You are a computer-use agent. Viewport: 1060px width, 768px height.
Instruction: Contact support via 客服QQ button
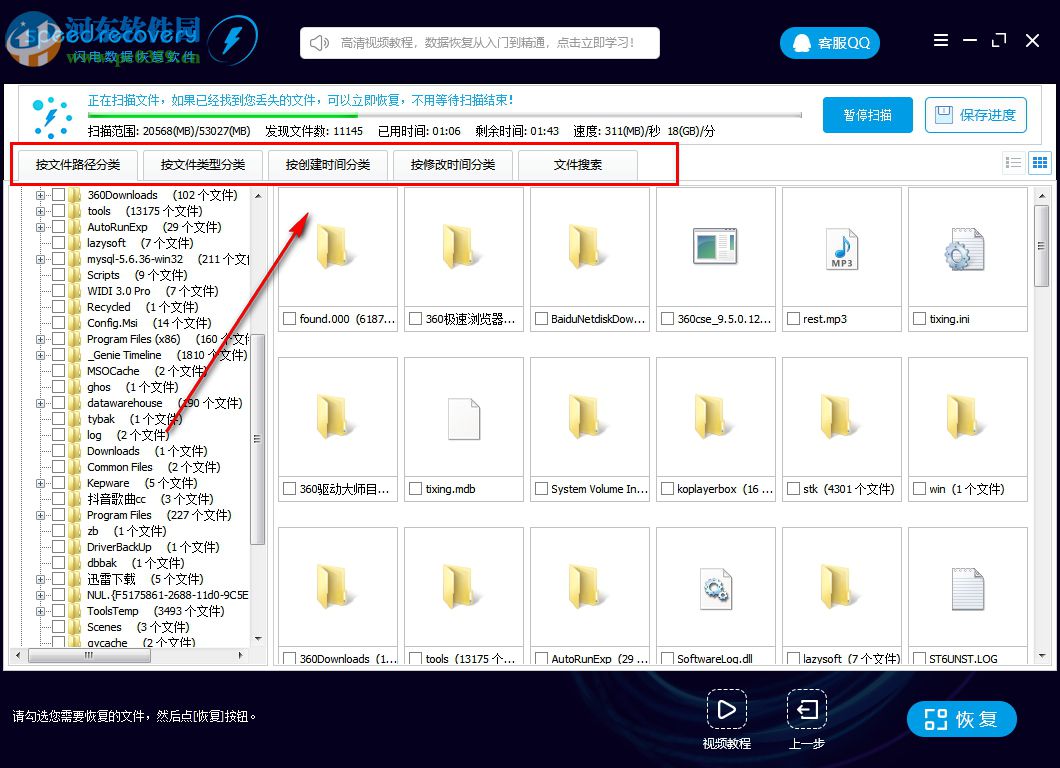pyautogui.click(x=829, y=43)
